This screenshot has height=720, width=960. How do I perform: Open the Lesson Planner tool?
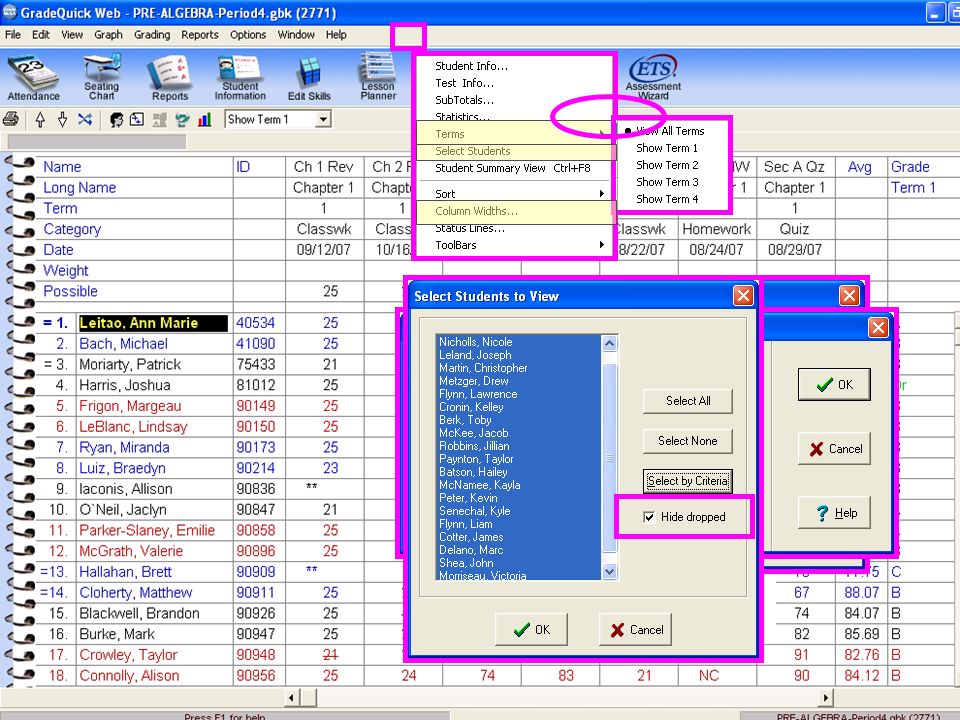[378, 77]
